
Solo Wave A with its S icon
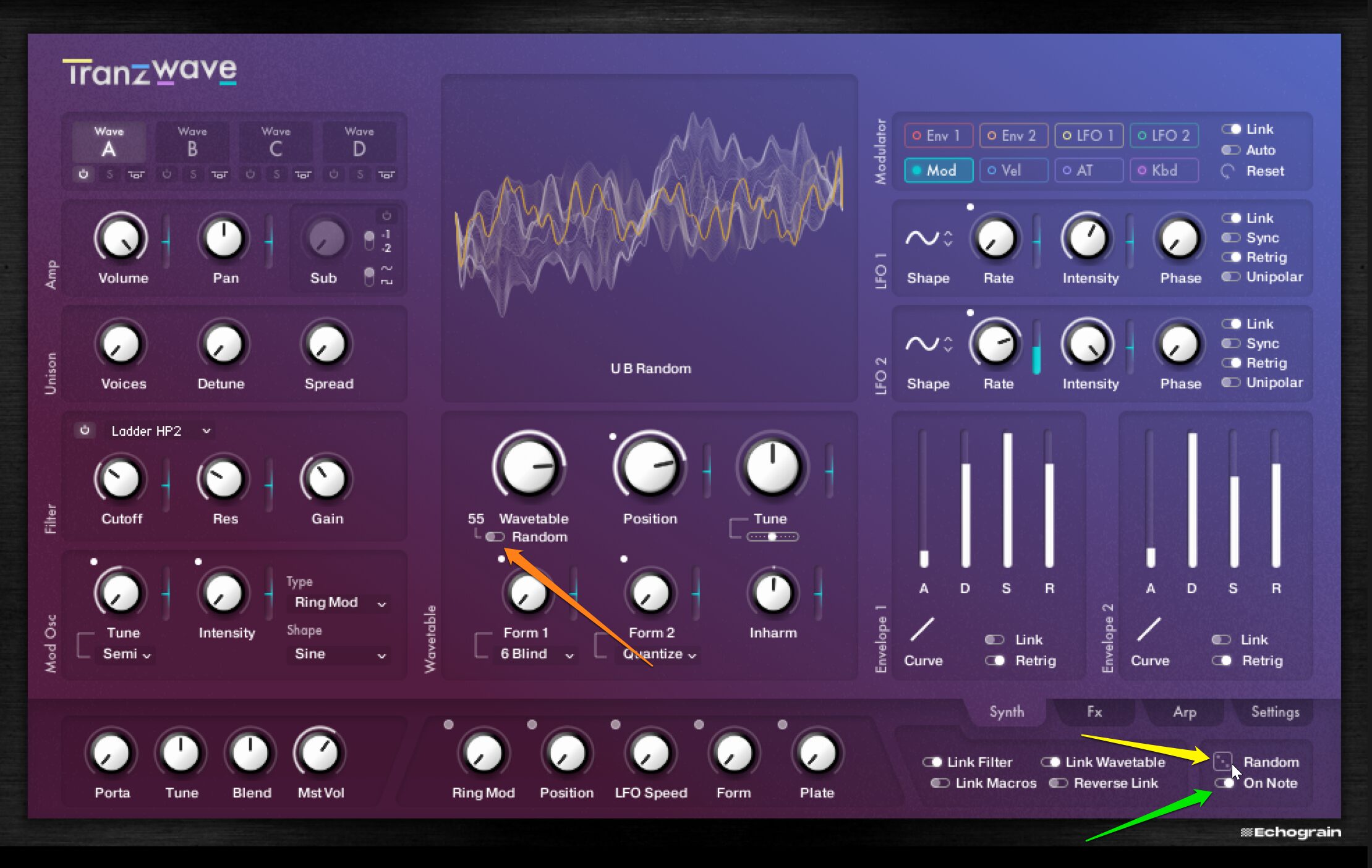109,174
